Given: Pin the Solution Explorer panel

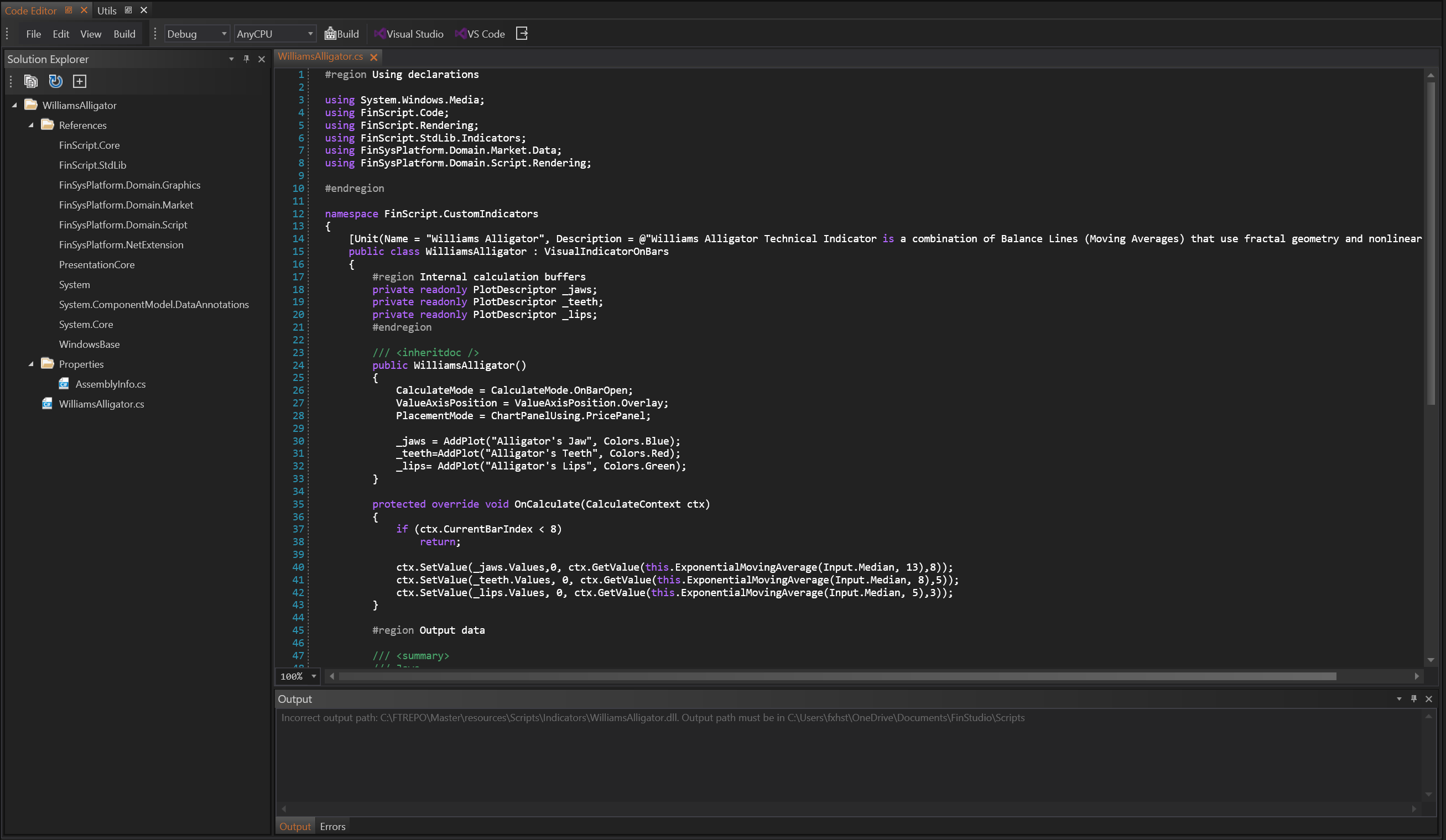Looking at the screenshot, I should click(x=246, y=59).
